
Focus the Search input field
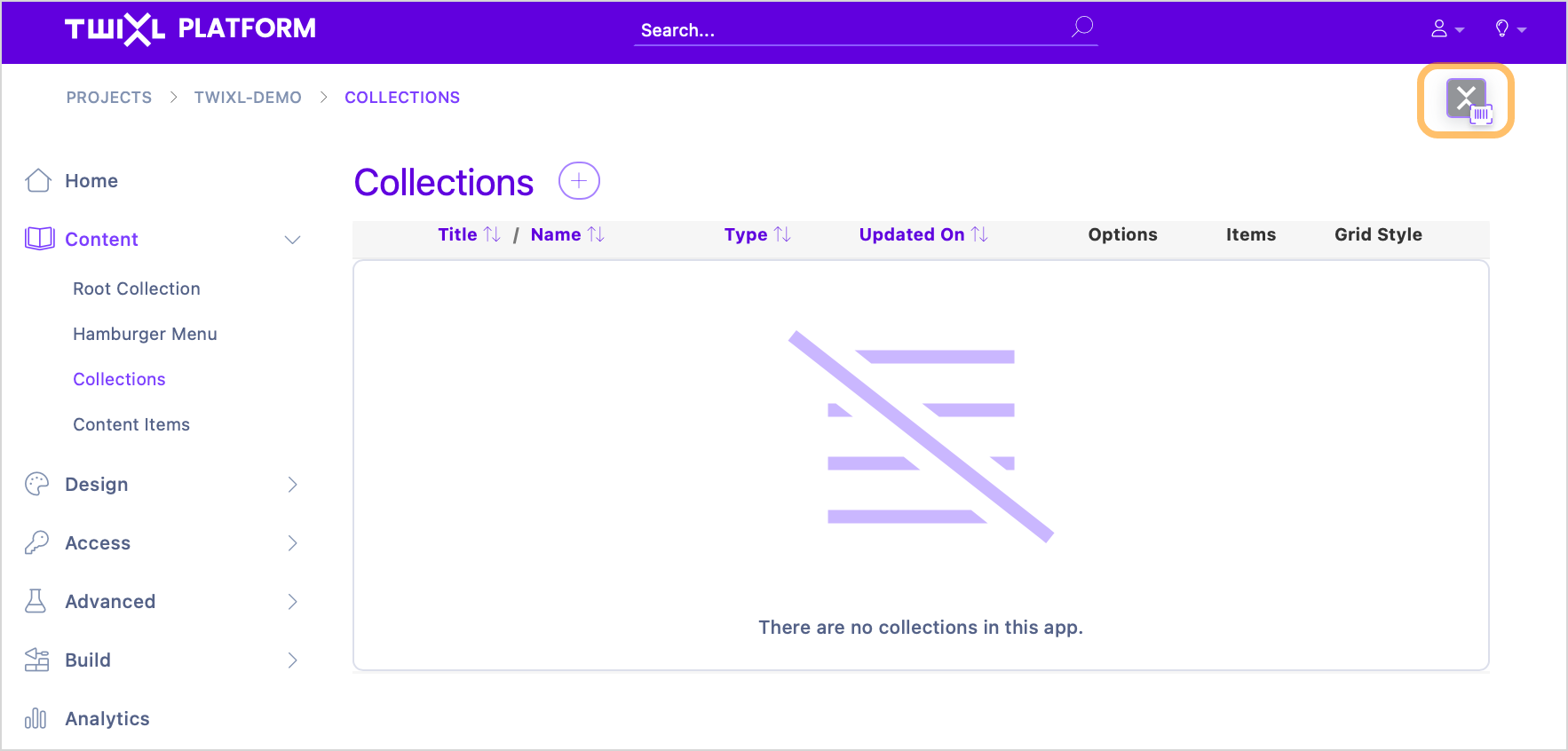click(x=866, y=29)
